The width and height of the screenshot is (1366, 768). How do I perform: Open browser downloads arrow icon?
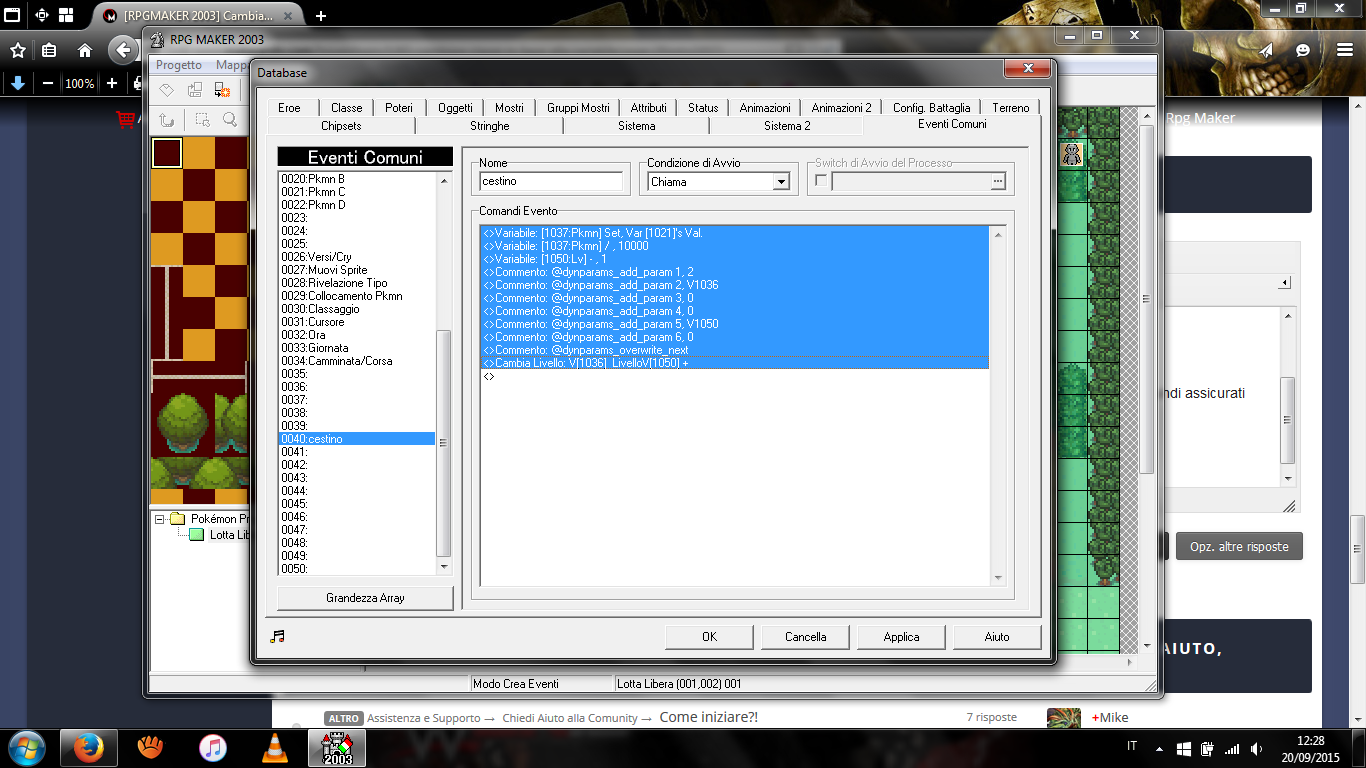pos(17,84)
